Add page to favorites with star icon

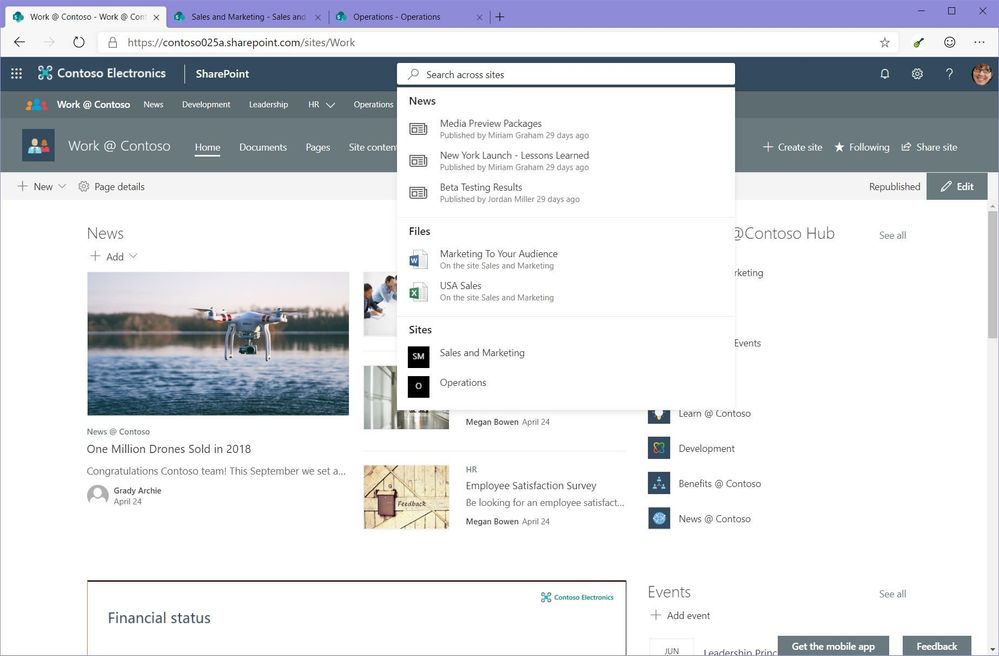884,43
